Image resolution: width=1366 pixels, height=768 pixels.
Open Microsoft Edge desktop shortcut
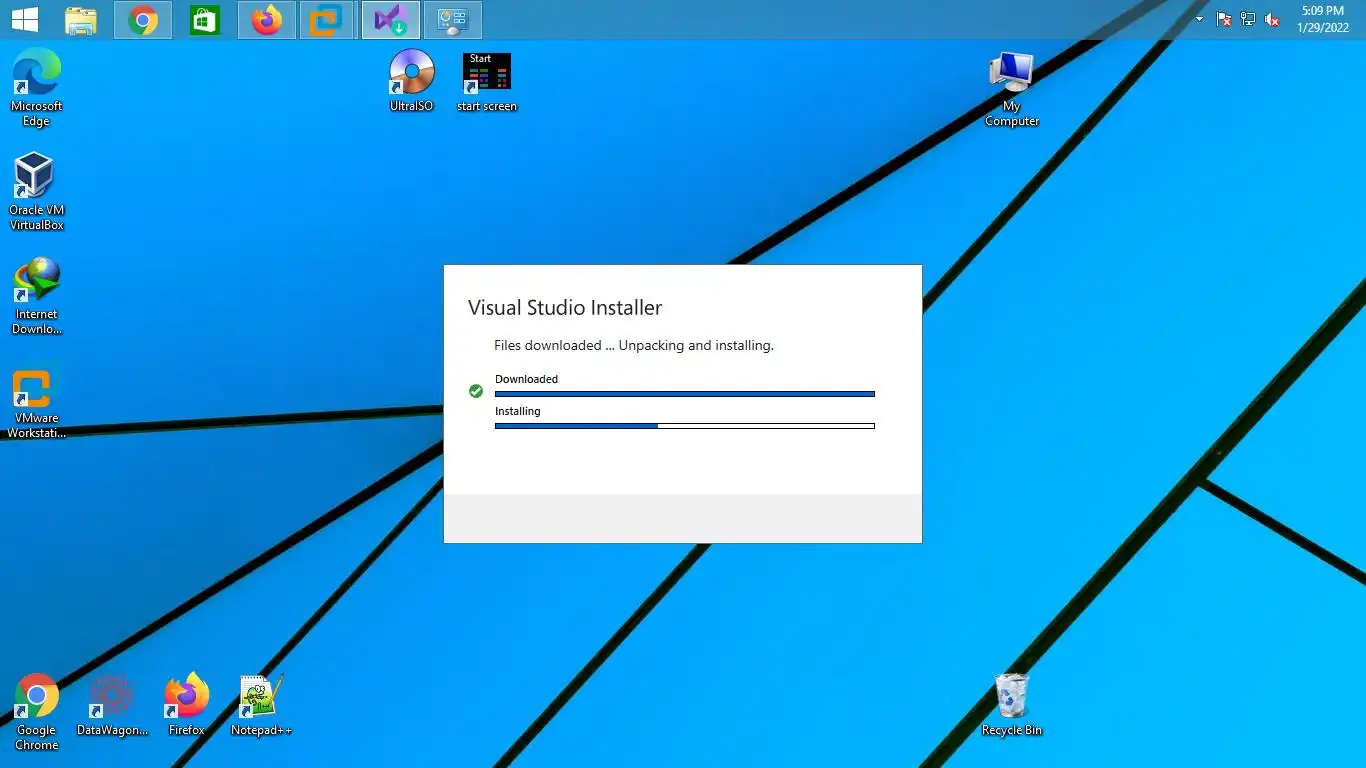[x=37, y=88]
